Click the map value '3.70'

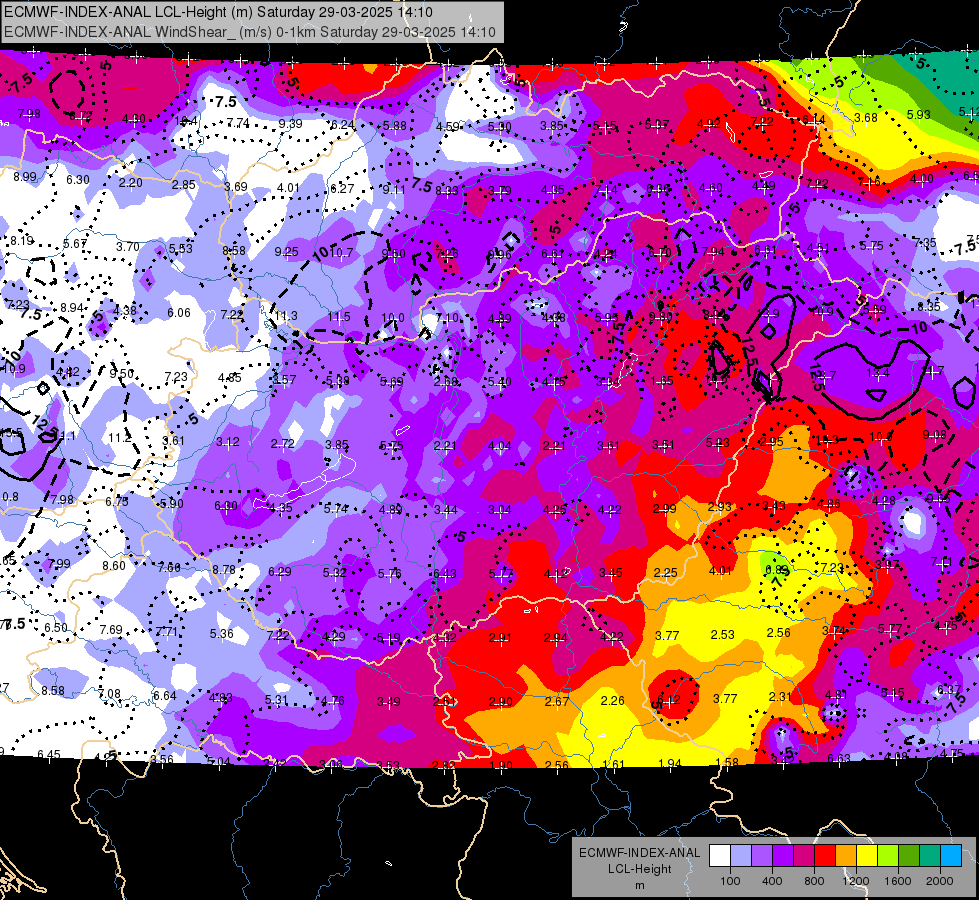(x=127, y=246)
